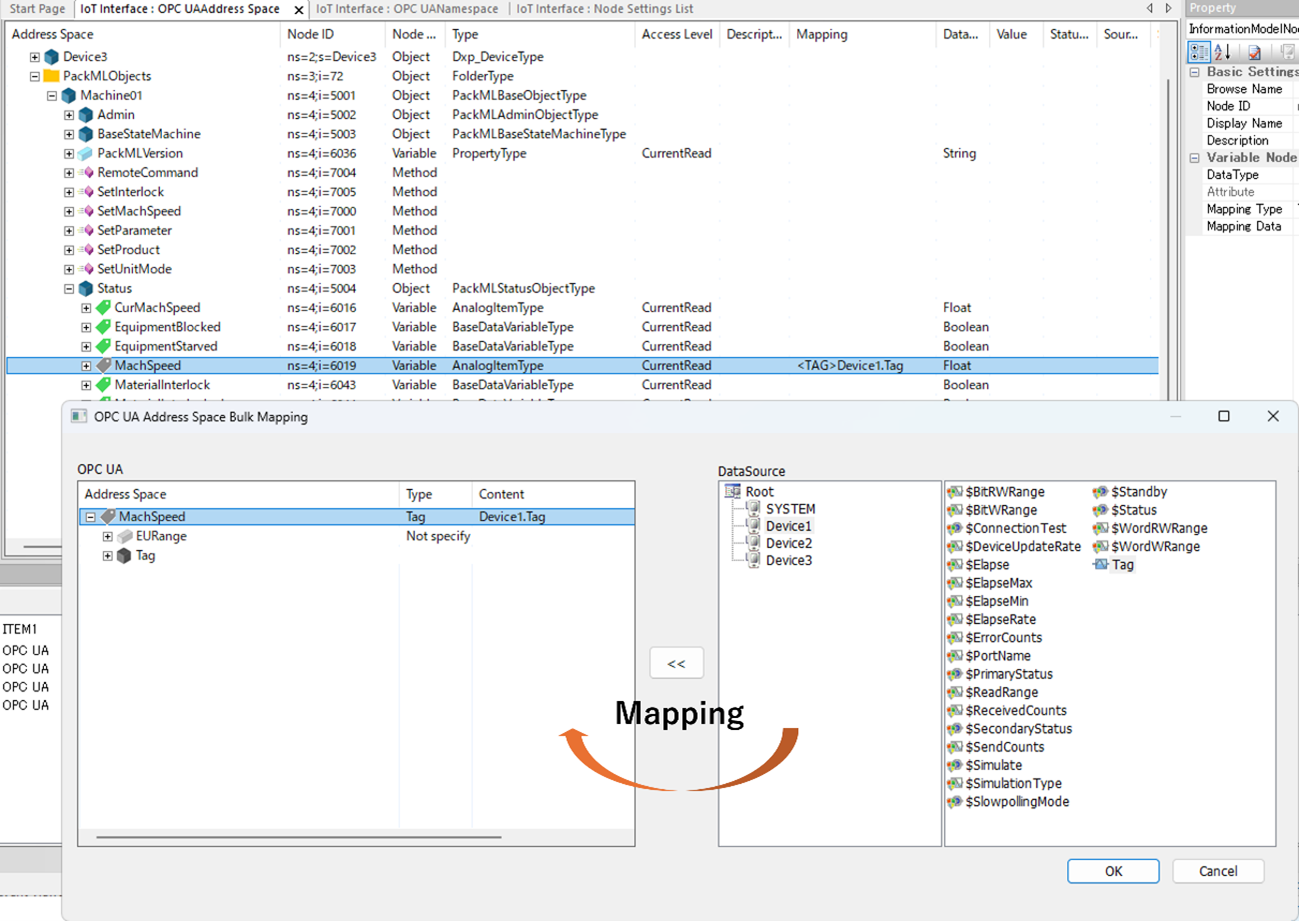Click the green tag icon for EquipmentBlocked
This screenshot has width=1299, height=921.
pos(103,327)
